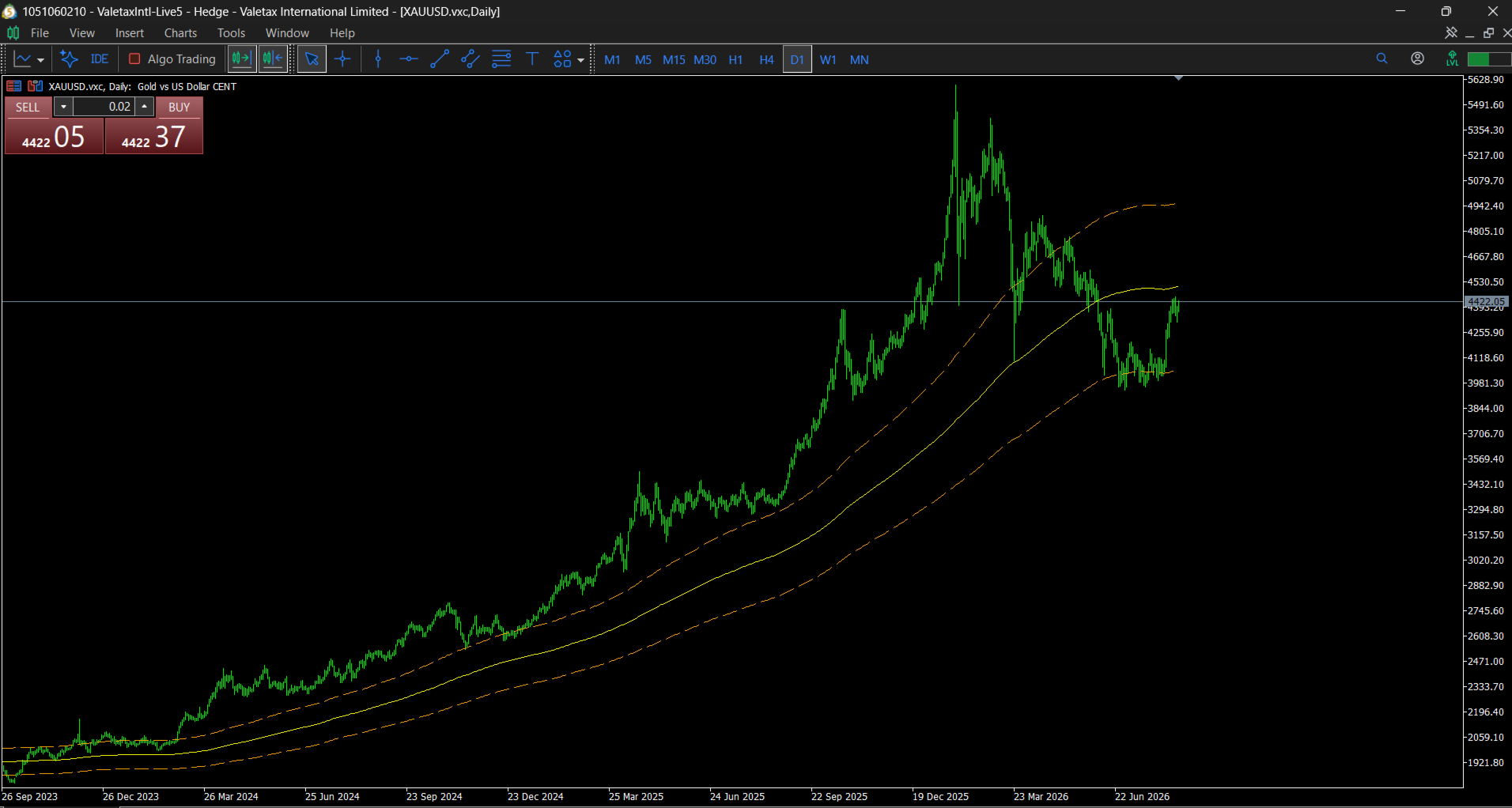The width and height of the screenshot is (1512, 808).
Task: Click the chart title XAUUSD.vxc, Daily
Action: tap(89, 87)
